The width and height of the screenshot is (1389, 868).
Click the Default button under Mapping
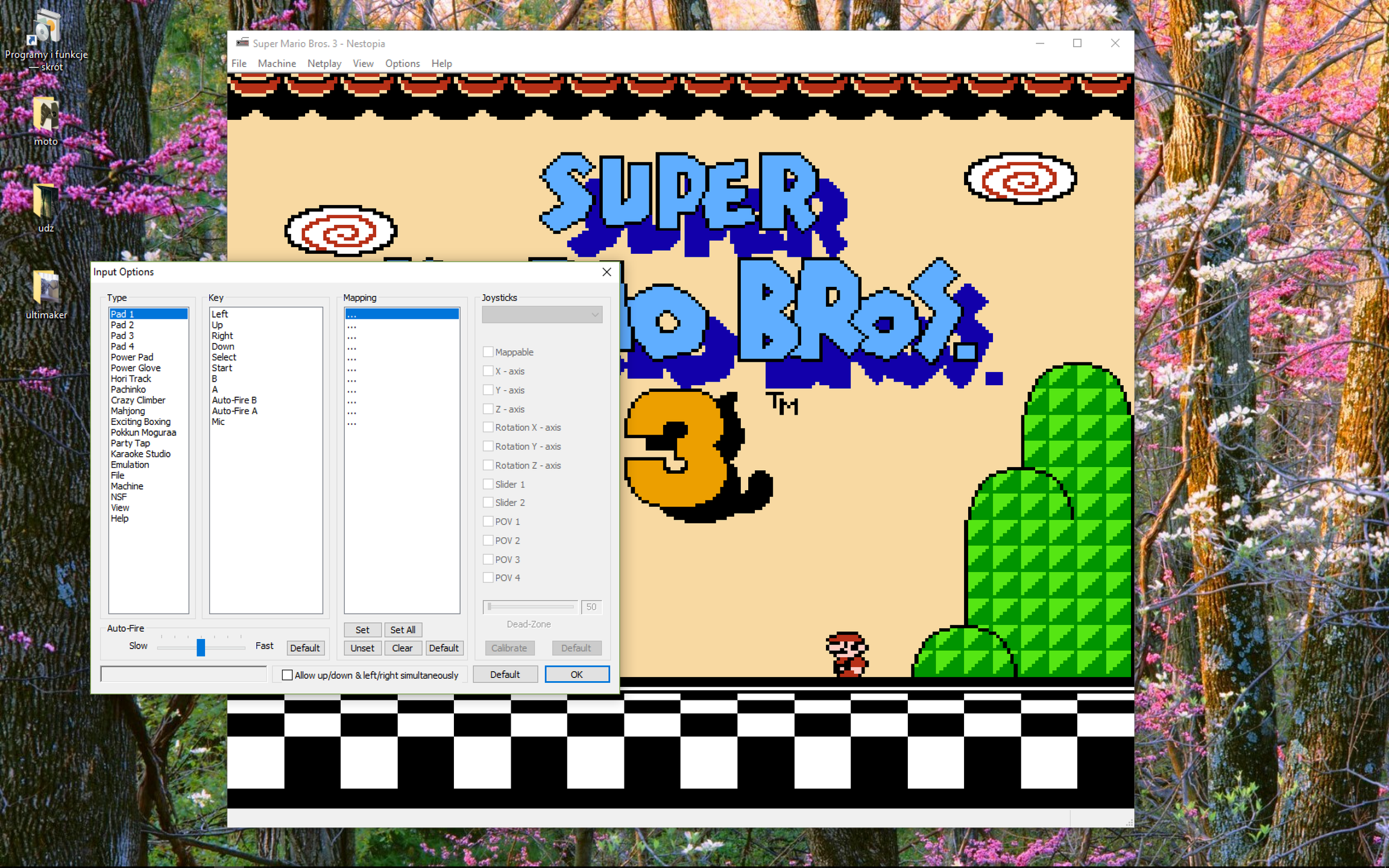(444, 648)
